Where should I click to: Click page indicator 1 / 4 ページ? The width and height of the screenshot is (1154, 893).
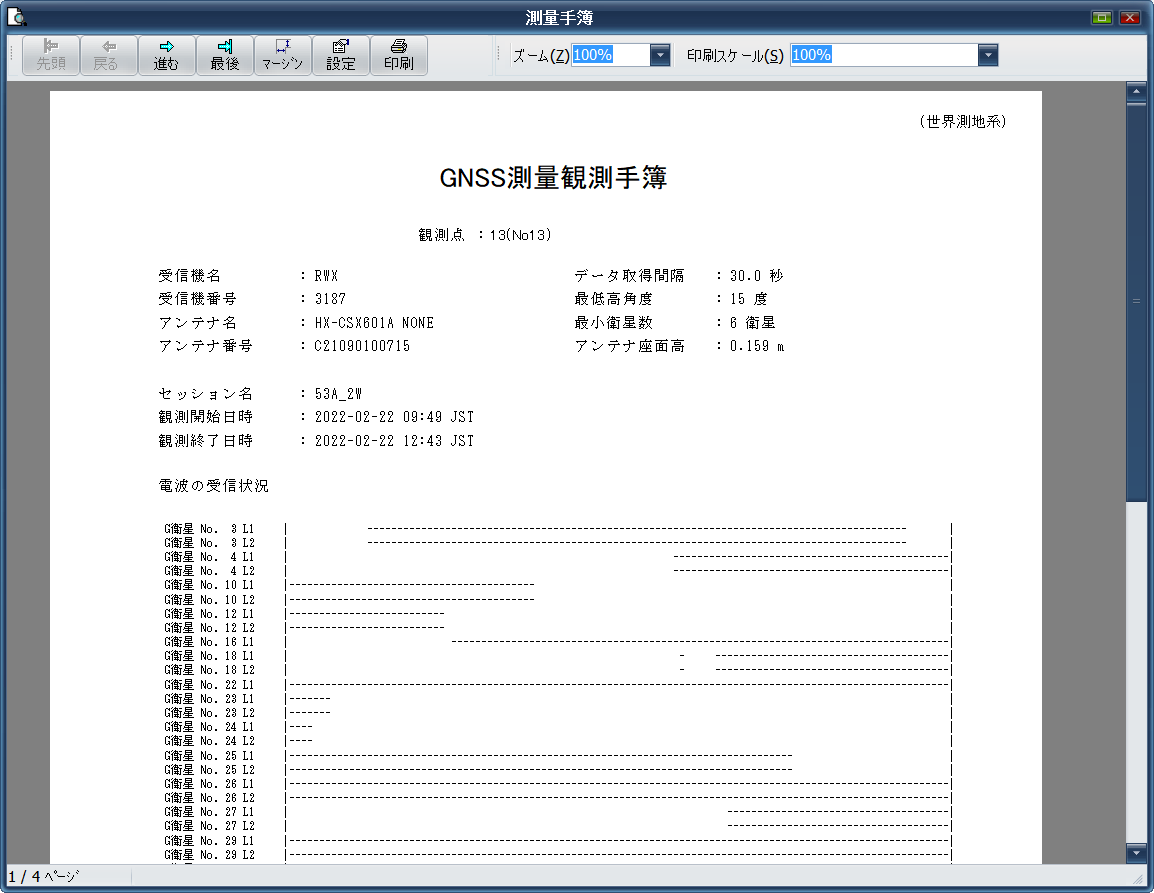coord(43,877)
